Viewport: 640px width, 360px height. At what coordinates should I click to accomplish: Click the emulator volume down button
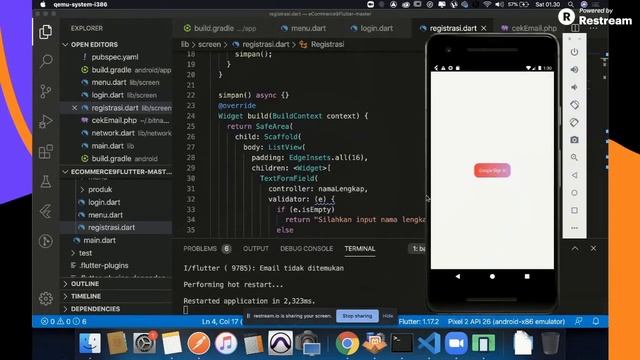(x=574, y=87)
